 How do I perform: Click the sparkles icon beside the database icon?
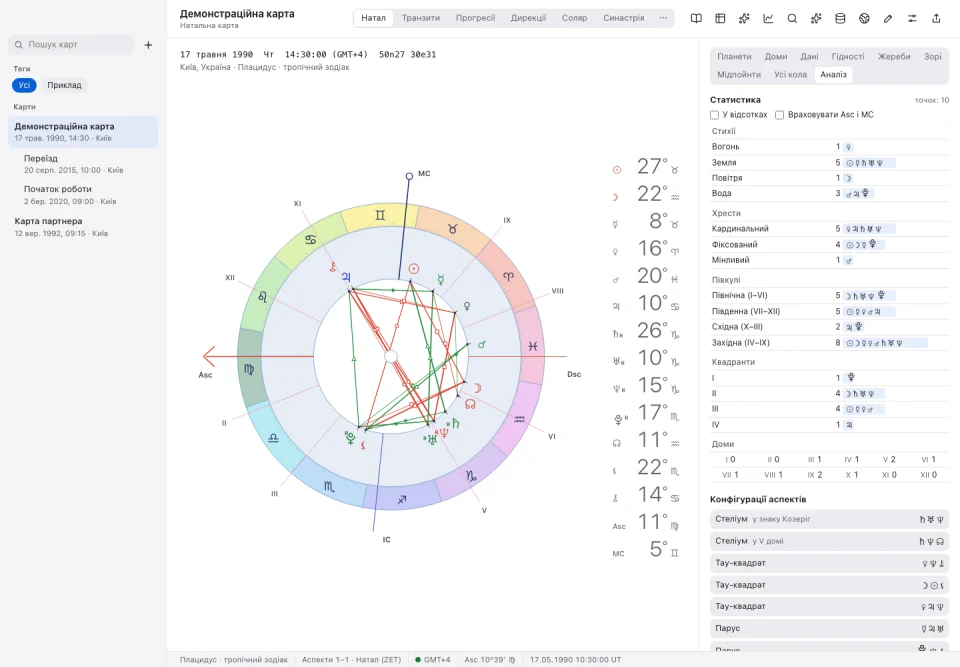tap(816, 18)
